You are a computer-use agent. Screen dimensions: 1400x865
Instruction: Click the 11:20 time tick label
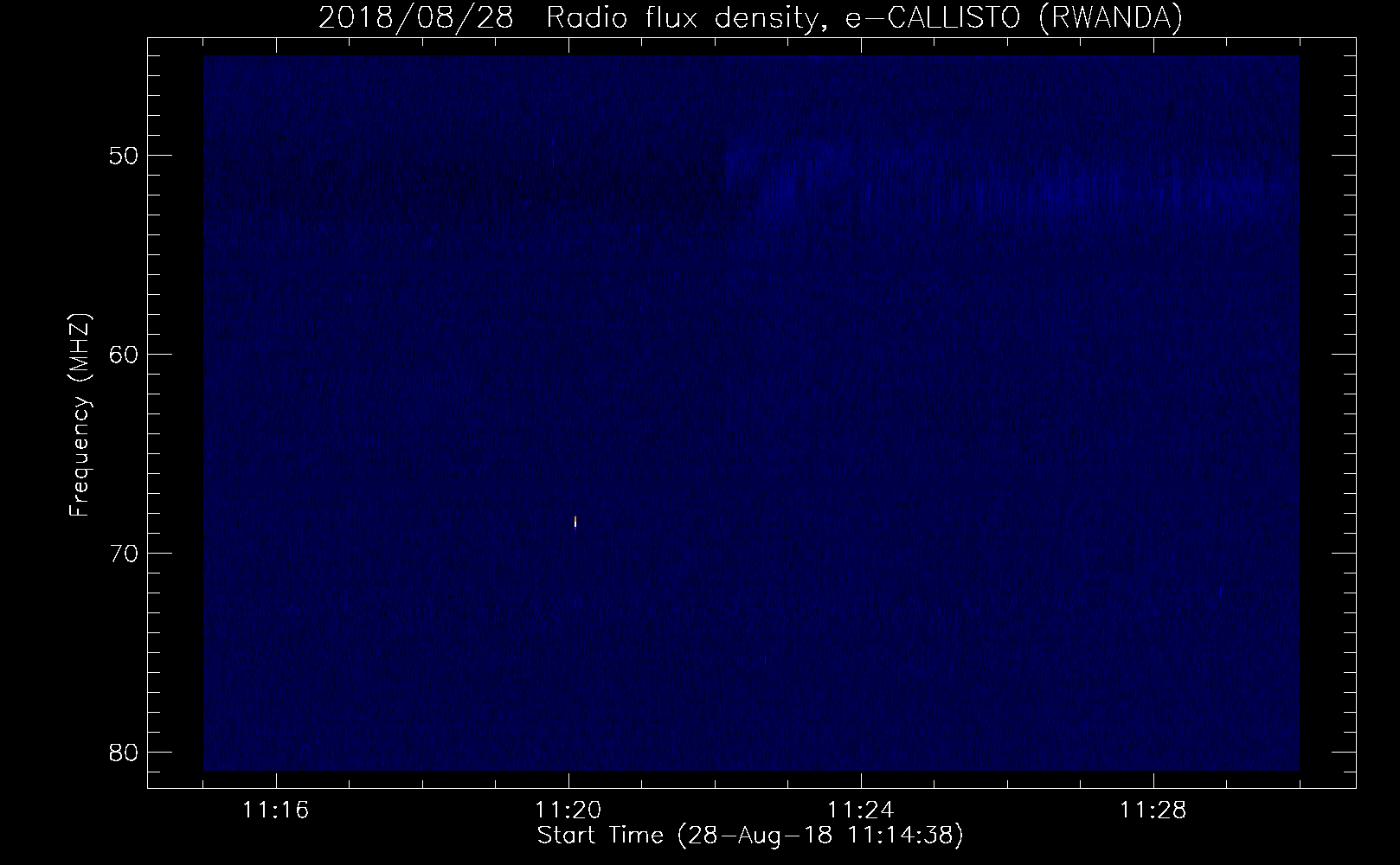tap(568, 811)
